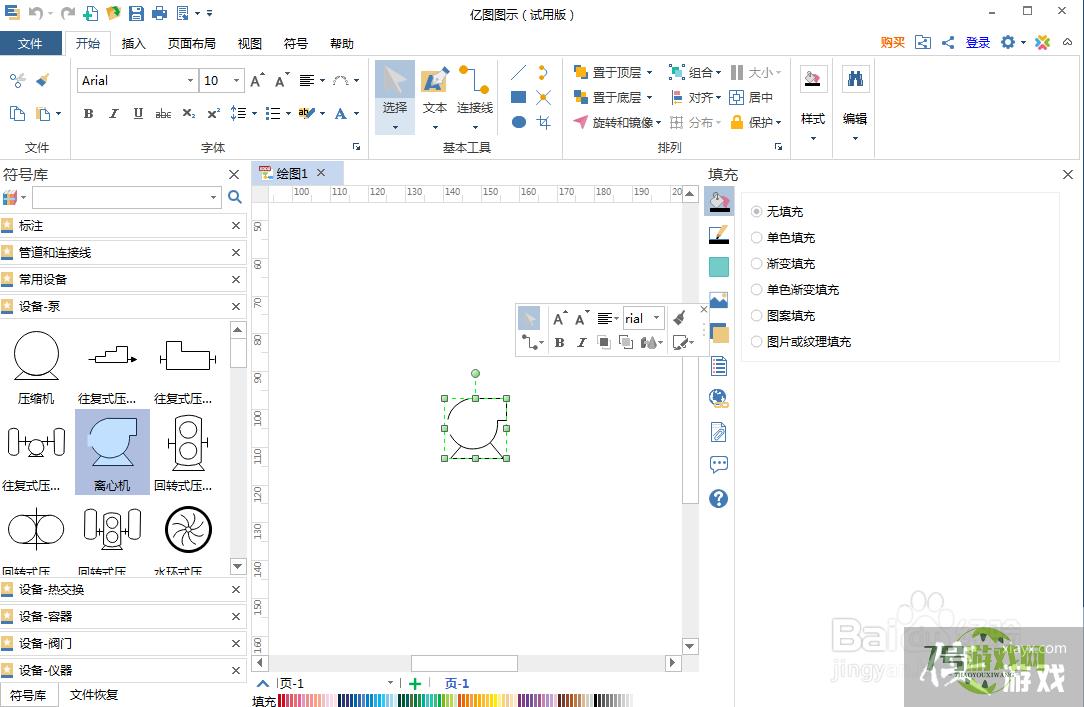1084x707 pixels.
Task: Switch to the 页面布局 ribbon tab
Action: [191, 44]
